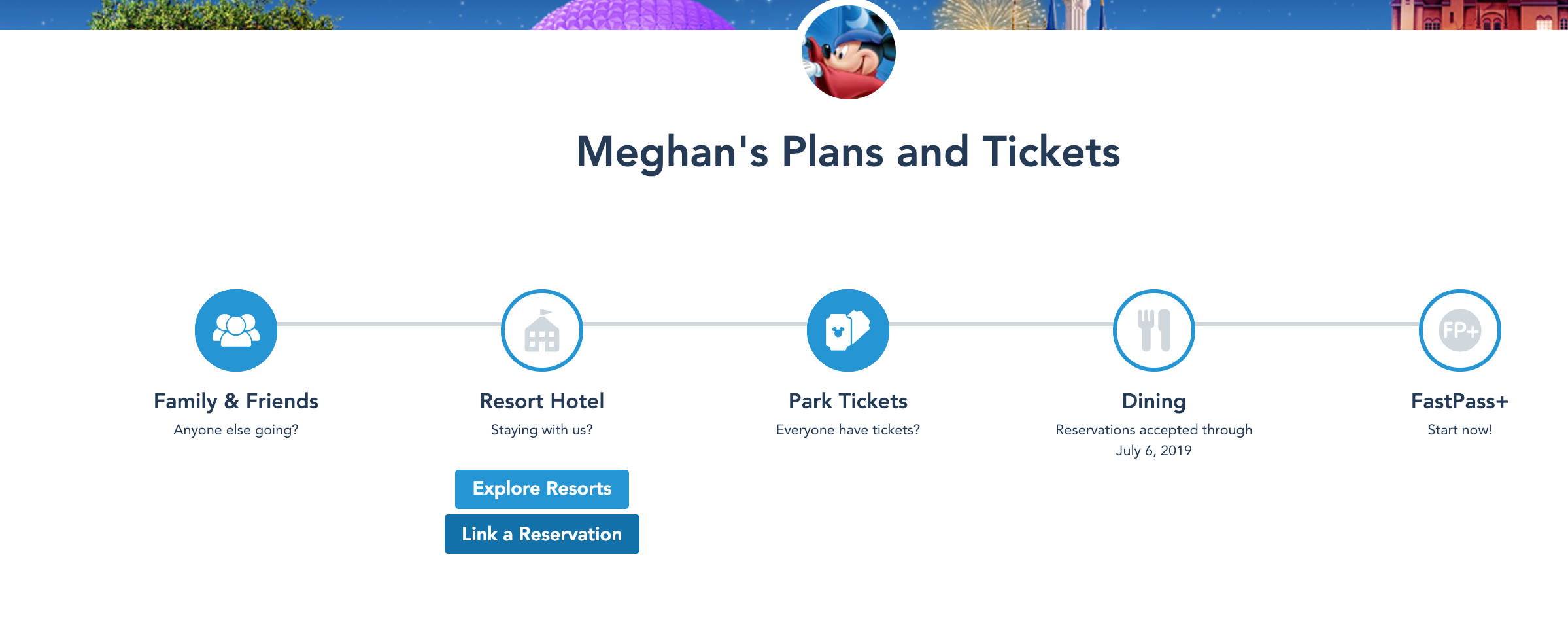Image resolution: width=1568 pixels, height=636 pixels.
Task: Click the Park Tickets heading
Action: [x=847, y=401]
